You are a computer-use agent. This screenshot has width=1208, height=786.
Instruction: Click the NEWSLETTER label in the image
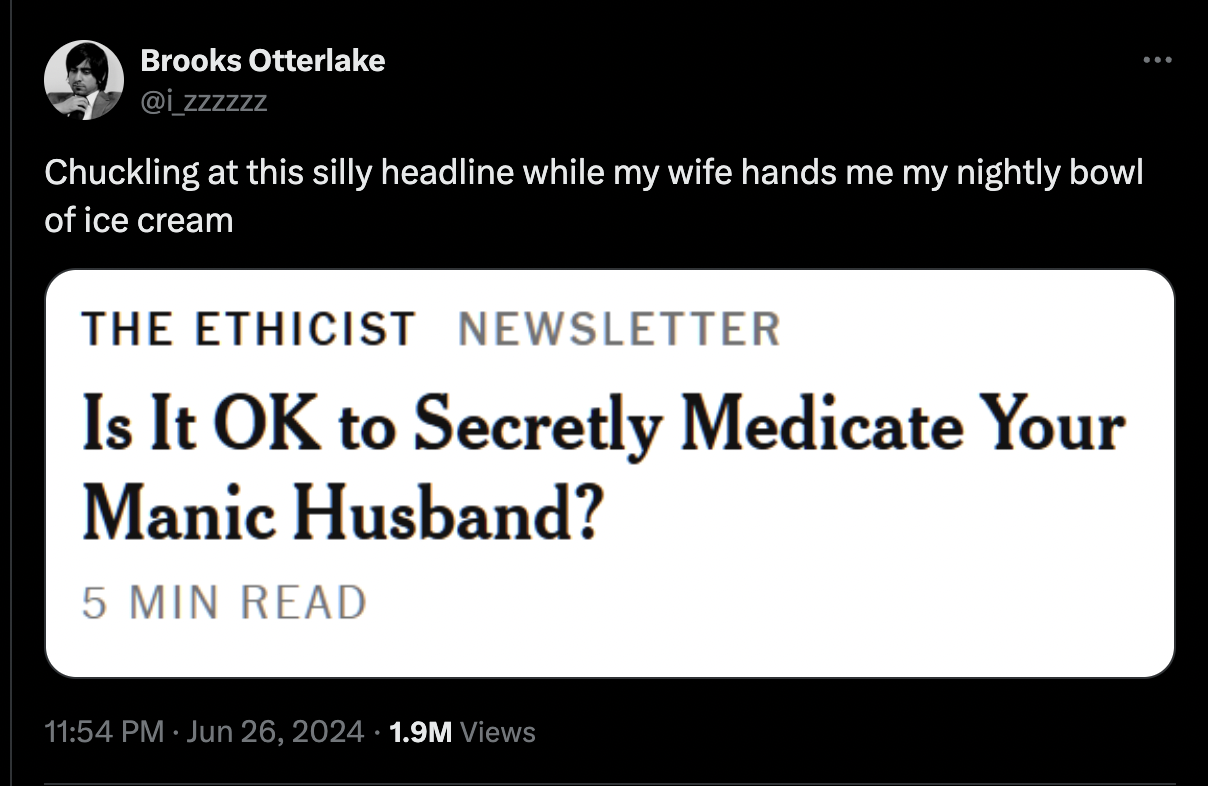620,329
